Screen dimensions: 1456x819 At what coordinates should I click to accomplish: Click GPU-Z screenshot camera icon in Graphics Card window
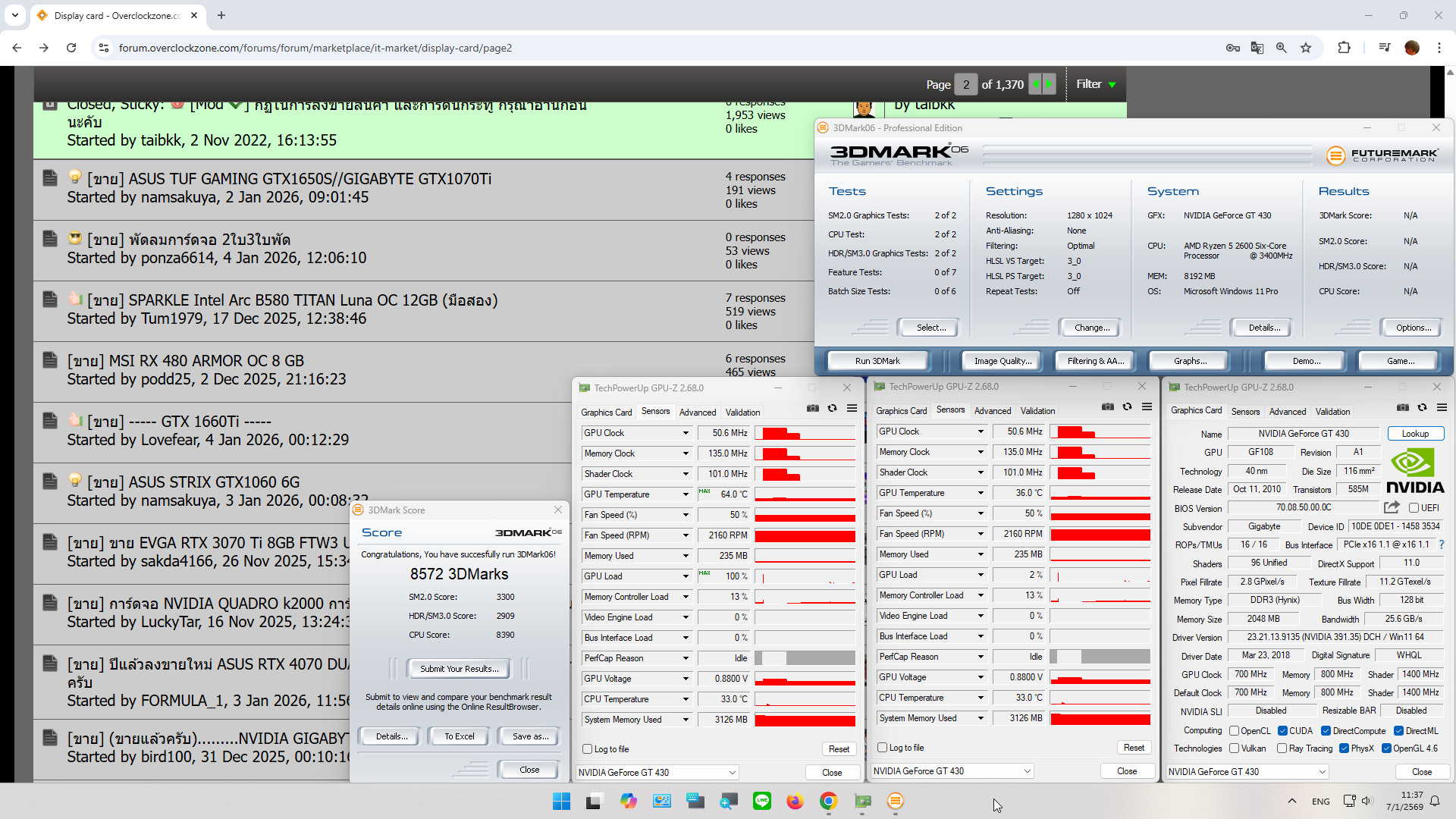(x=1402, y=408)
